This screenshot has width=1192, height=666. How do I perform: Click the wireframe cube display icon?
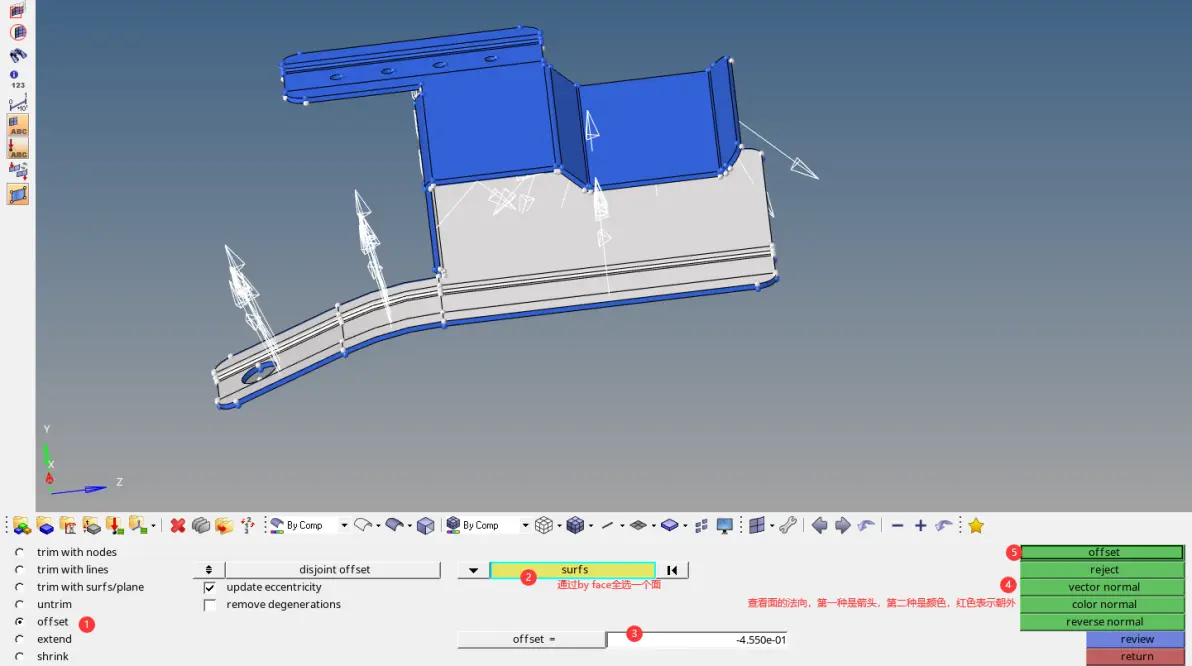544,525
